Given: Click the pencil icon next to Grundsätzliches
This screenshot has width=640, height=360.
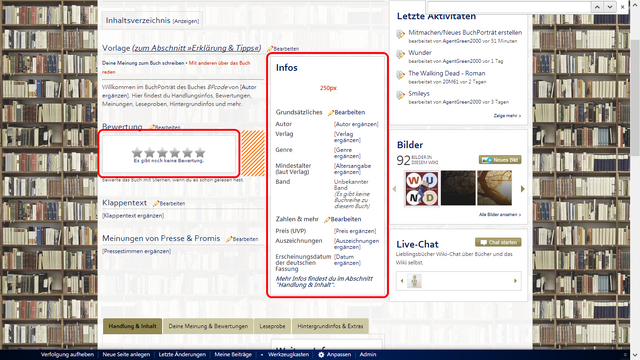Looking at the screenshot, I should 331,113.
